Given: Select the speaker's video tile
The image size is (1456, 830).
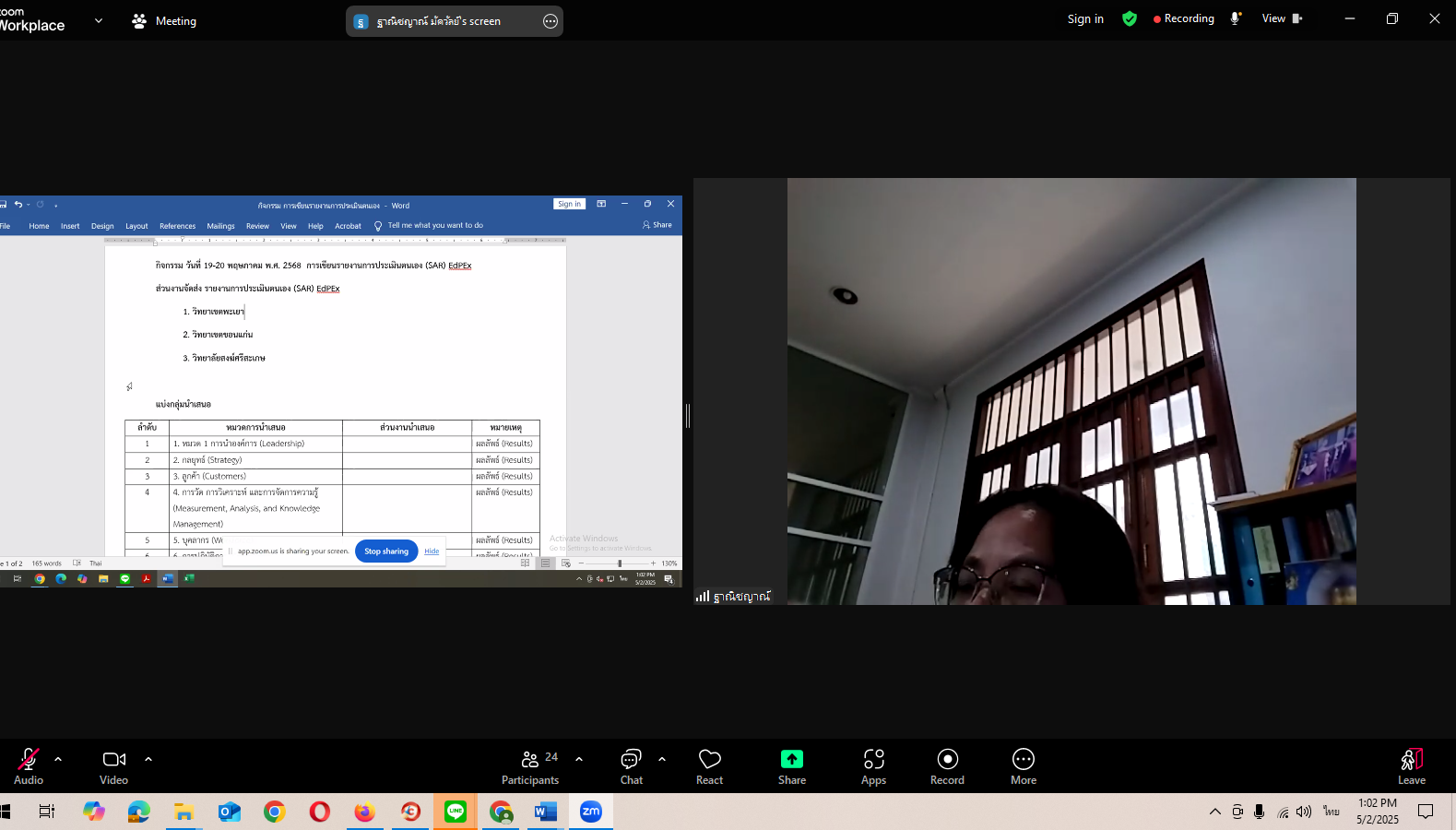Looking at the screenshot, I should click(x=1071, y=391).
